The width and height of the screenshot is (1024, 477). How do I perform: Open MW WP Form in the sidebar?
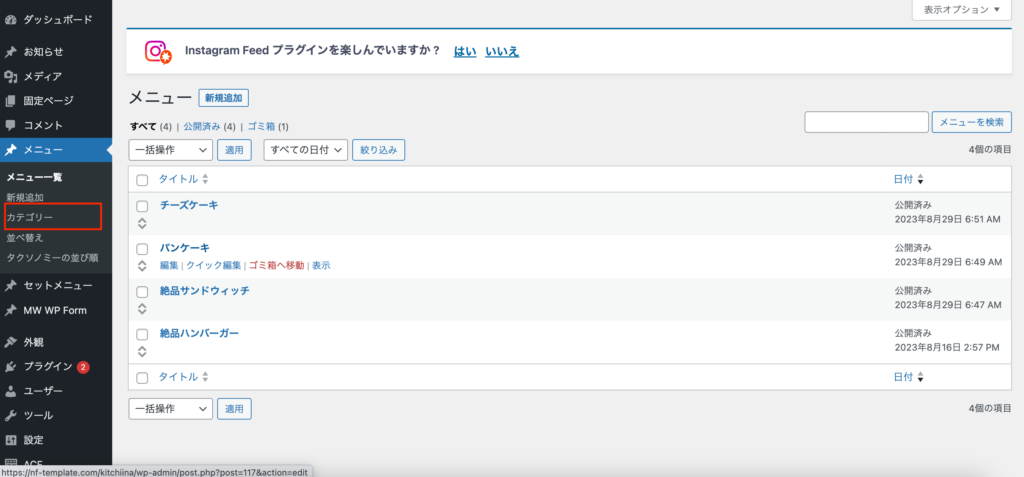pyautogui.click(x=55, y=310)
